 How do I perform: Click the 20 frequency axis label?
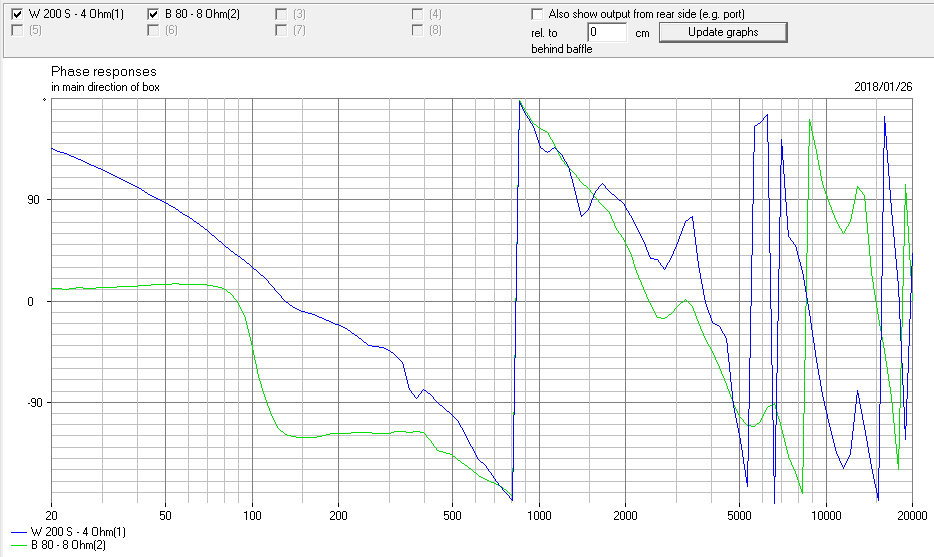(x=51, y=516)
